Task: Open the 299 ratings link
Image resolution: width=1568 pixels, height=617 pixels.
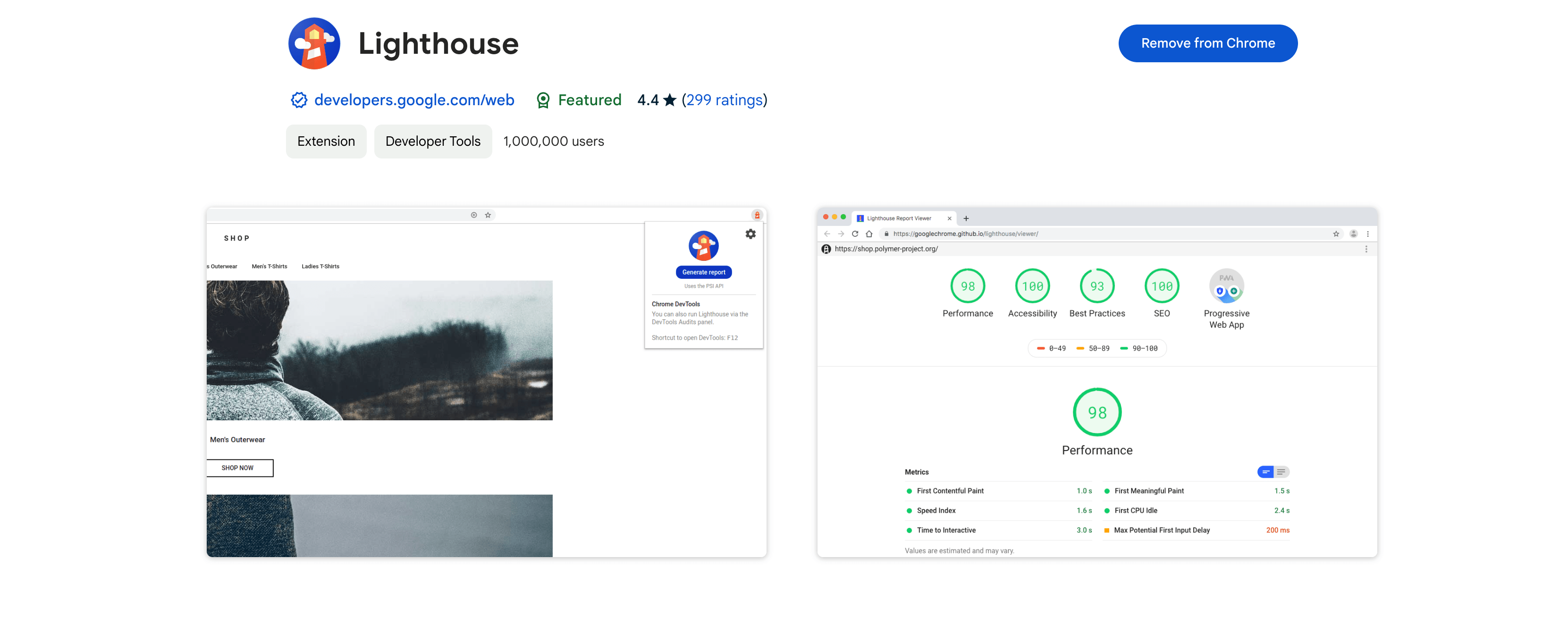Action: point(725,100)
